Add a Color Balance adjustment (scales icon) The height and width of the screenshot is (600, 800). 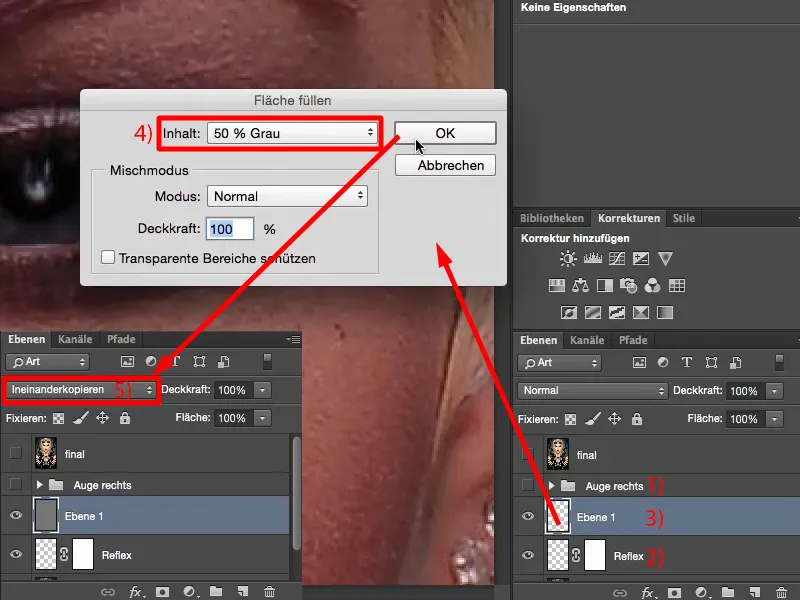[x=580, y=286]
